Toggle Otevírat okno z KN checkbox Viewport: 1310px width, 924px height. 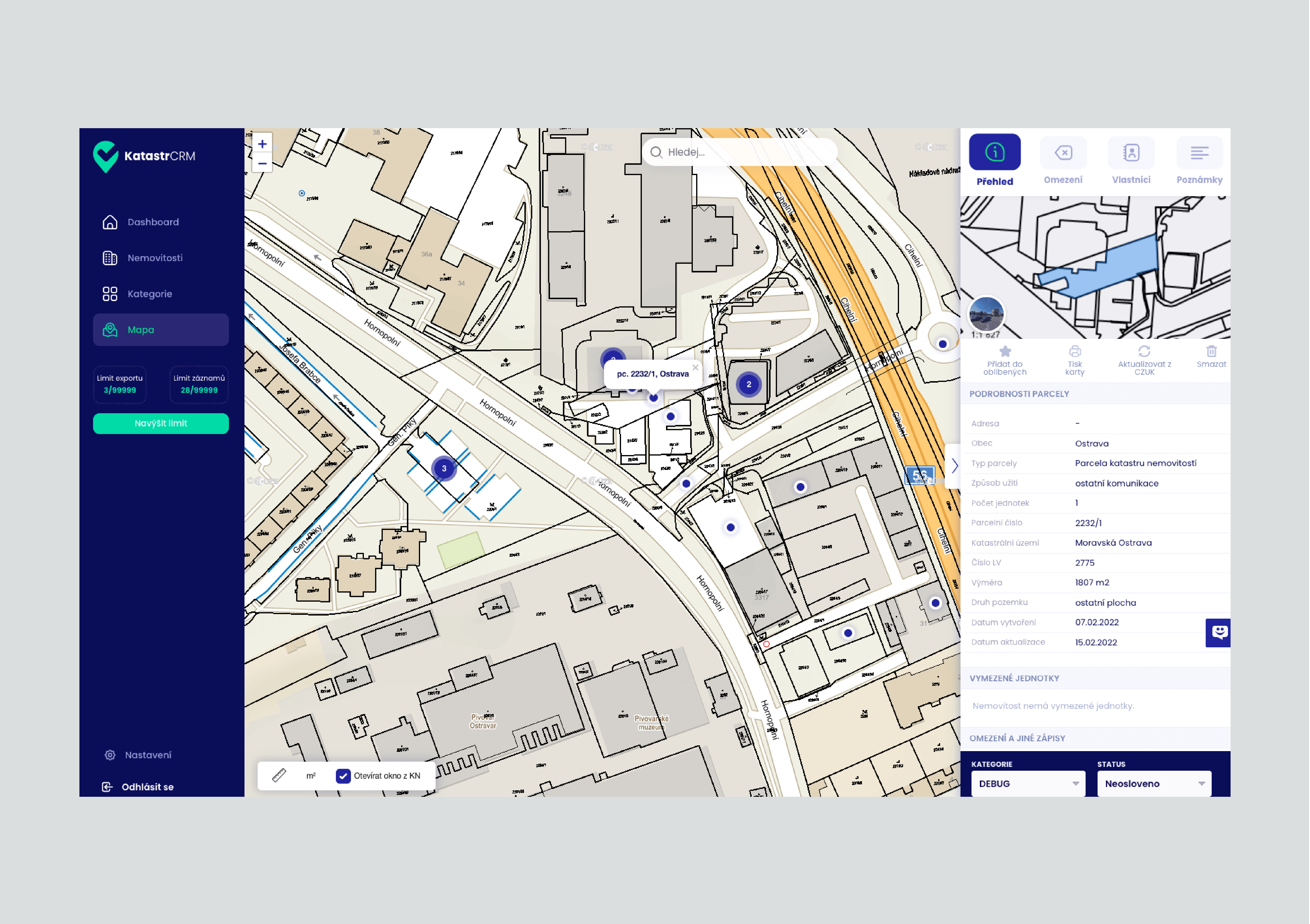pos(343,776)
